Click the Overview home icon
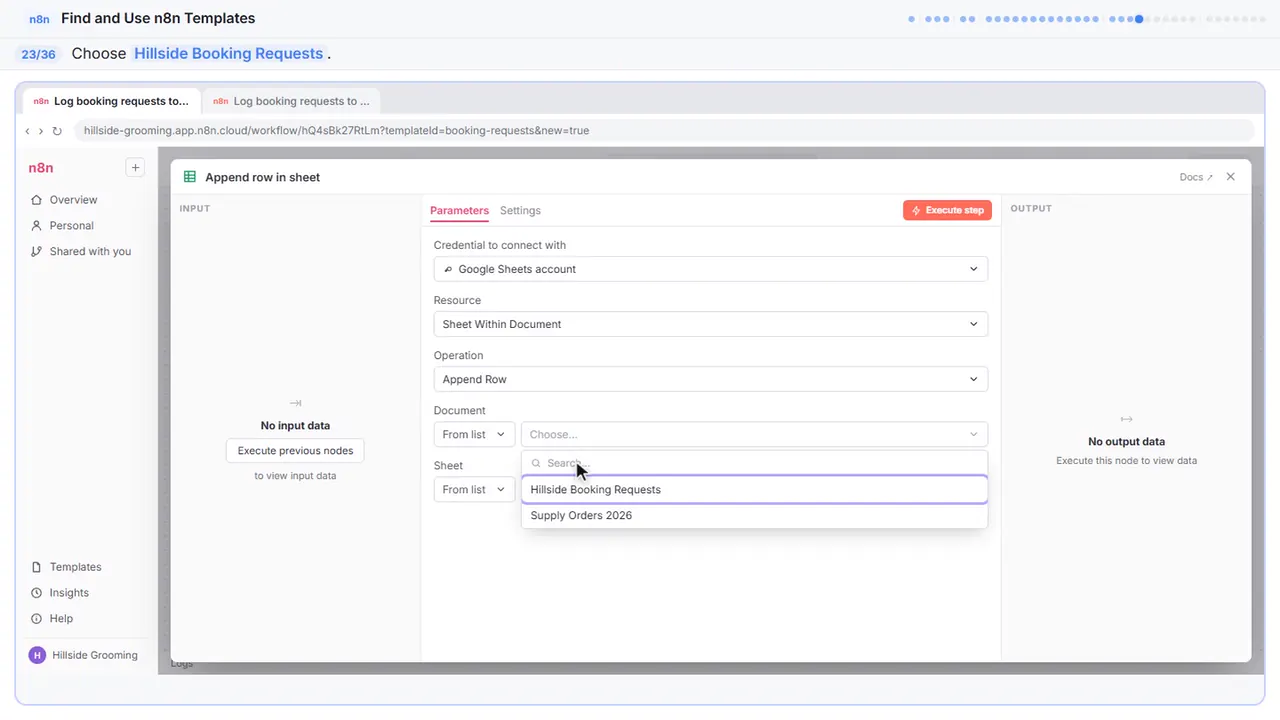The width and height of the screenshot is (1280, 720). pos(37,200)
